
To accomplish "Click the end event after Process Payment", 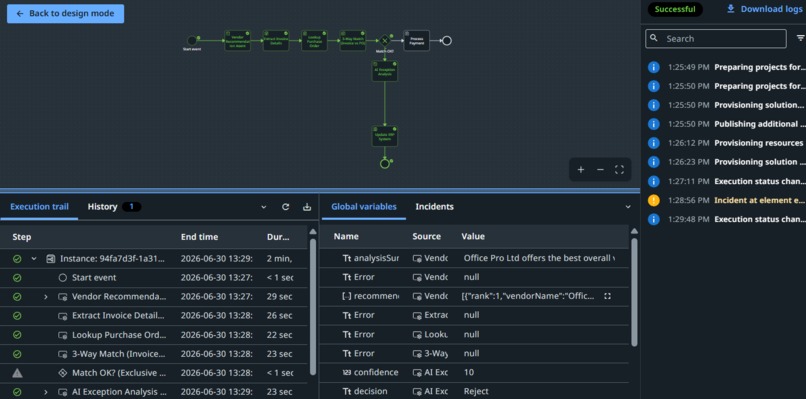I will (447, 41).
